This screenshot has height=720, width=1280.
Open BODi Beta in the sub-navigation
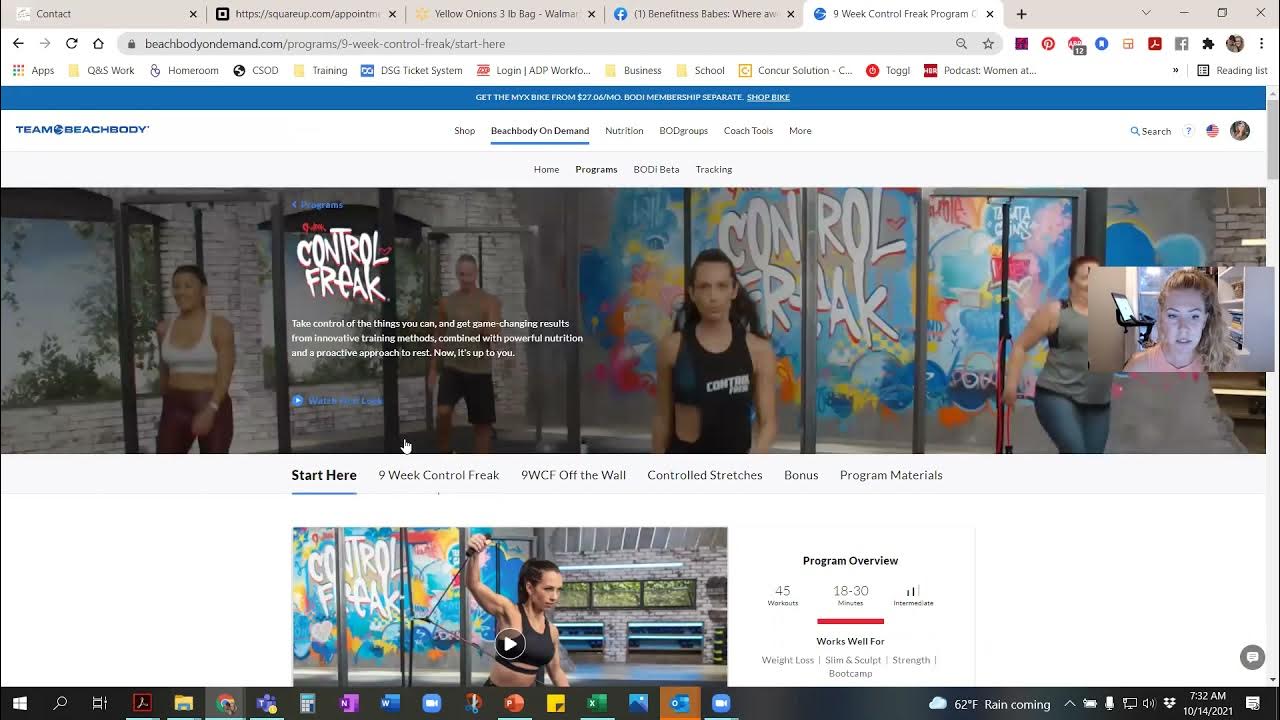point(656,169)
